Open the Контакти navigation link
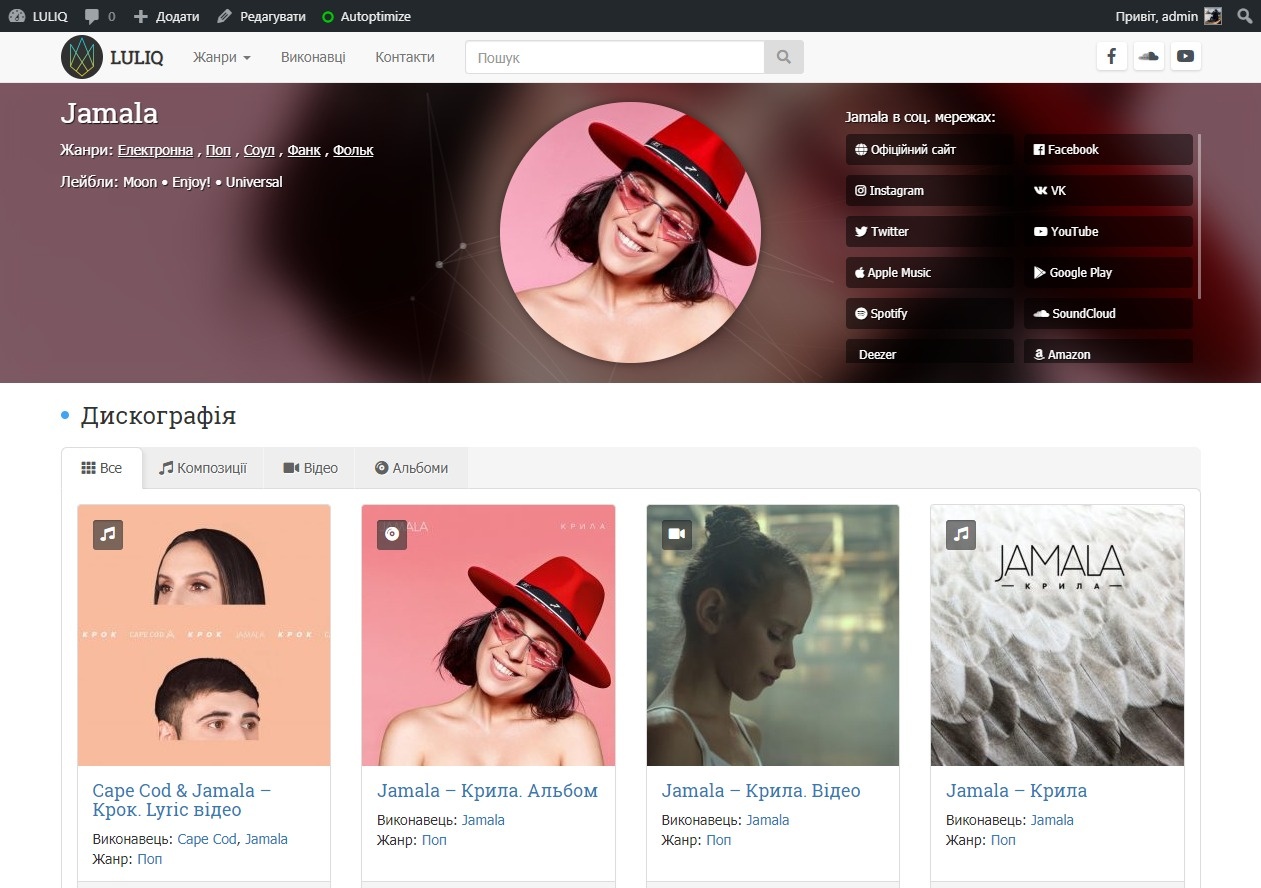The width and height of the screenshot is (1261, 888). tap(405, 57)
